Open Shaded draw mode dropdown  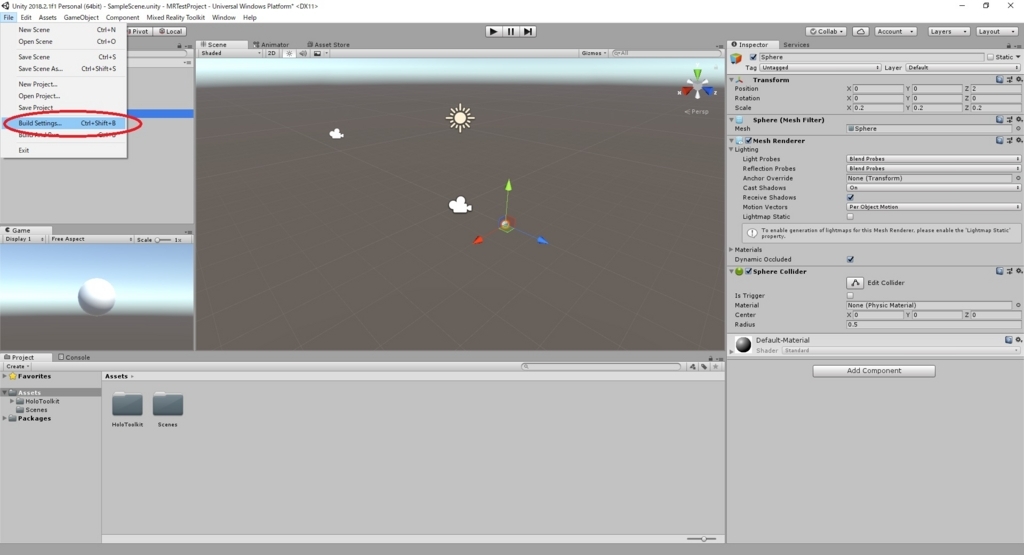pyautogui.click(x=231, y=54)
